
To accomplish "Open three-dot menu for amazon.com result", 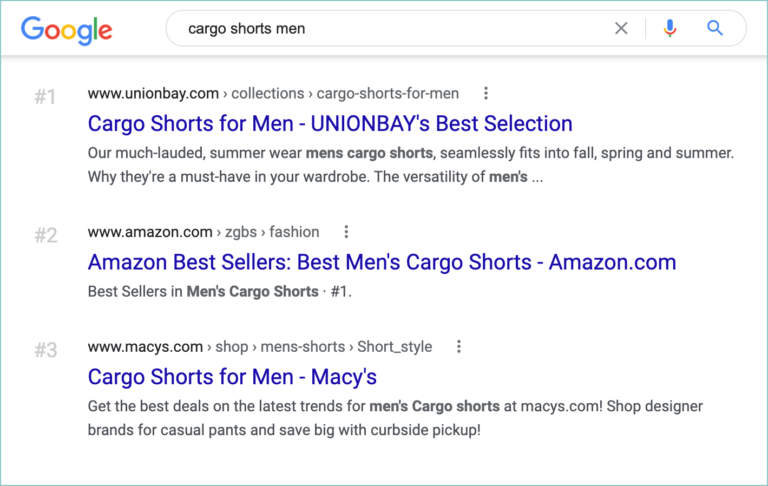I will [346, 232].
